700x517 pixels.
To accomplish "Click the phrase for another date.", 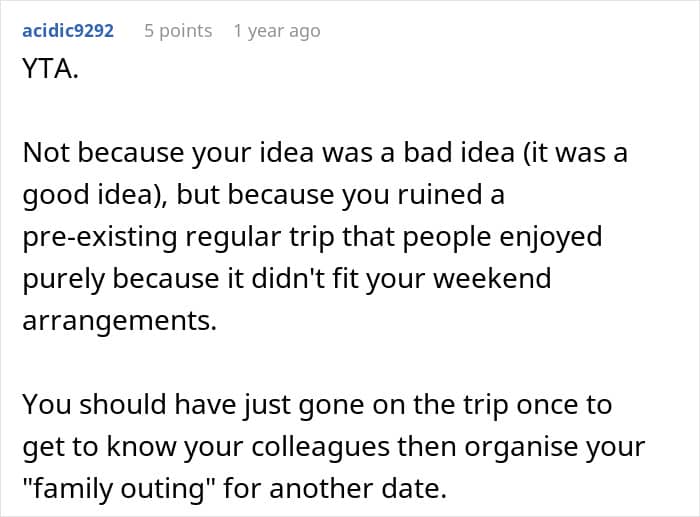I will pyautogui.click(x=335, y=488).
